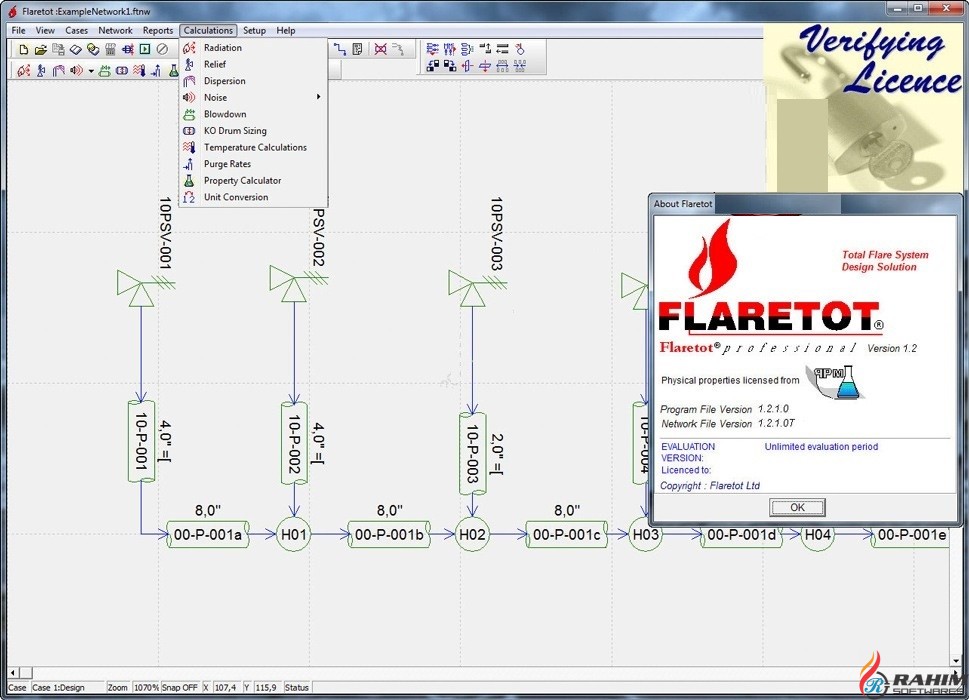Select pipe 10-P-001 on the canvas

[x=142, y=441]
